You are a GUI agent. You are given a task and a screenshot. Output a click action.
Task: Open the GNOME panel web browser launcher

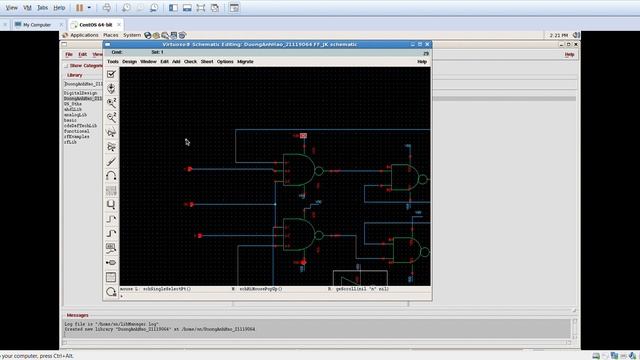point(148,36)
